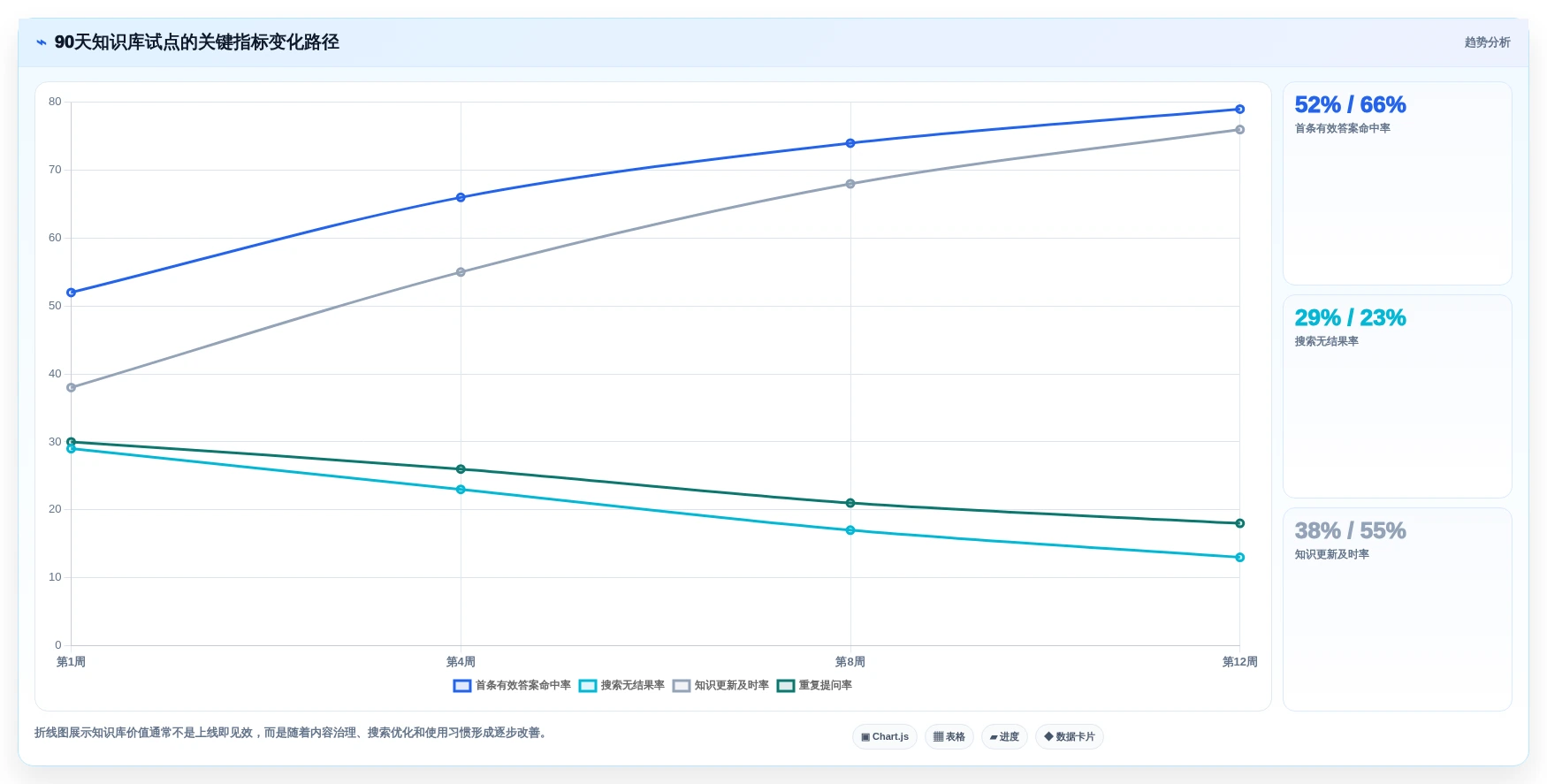Click the 第4周 x-axis label
Screen dimensions: 1547x784
pyautogui.click(x=461, y=662)
